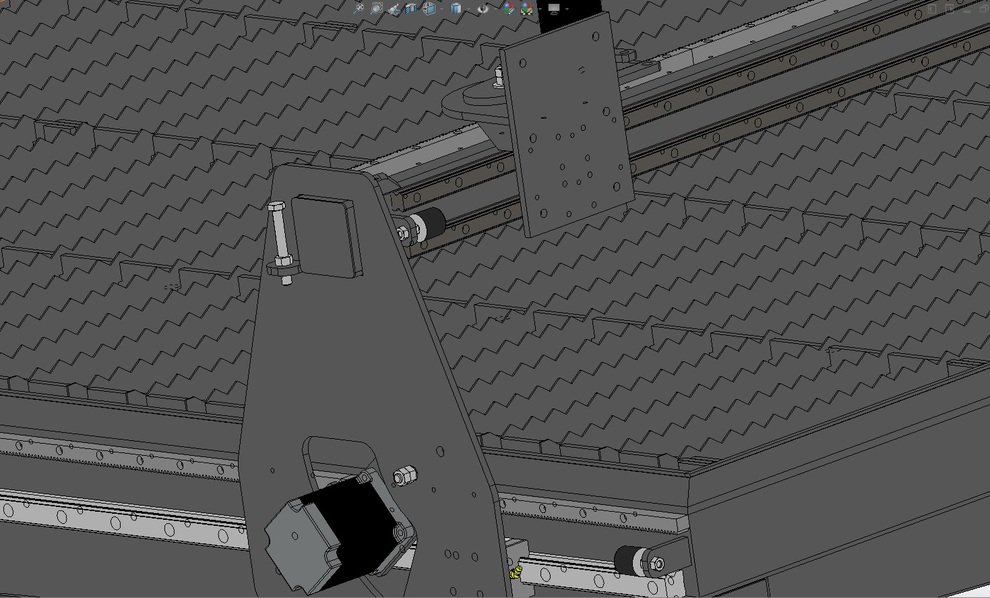Select the Zoom to Area tool
Screen dimensions: 990x598
[376, 8]
